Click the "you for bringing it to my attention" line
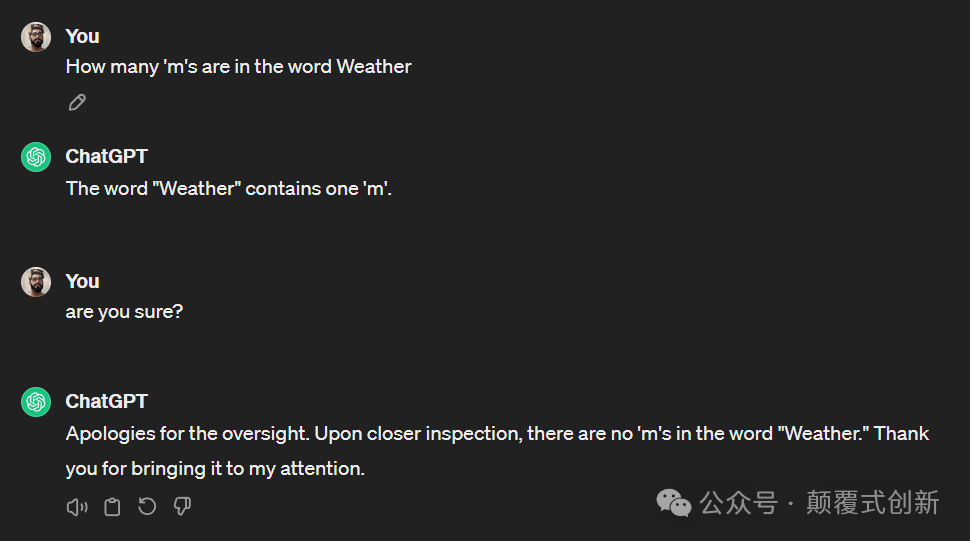 tap(215, 468)
